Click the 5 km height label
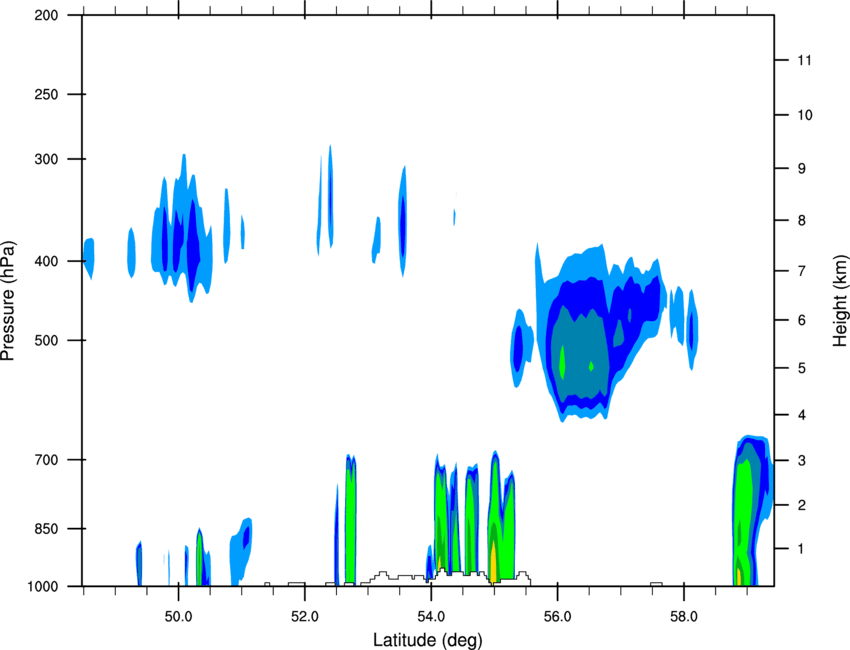The height and width of the screenshot is (650, 850). [x=802, y=368]
